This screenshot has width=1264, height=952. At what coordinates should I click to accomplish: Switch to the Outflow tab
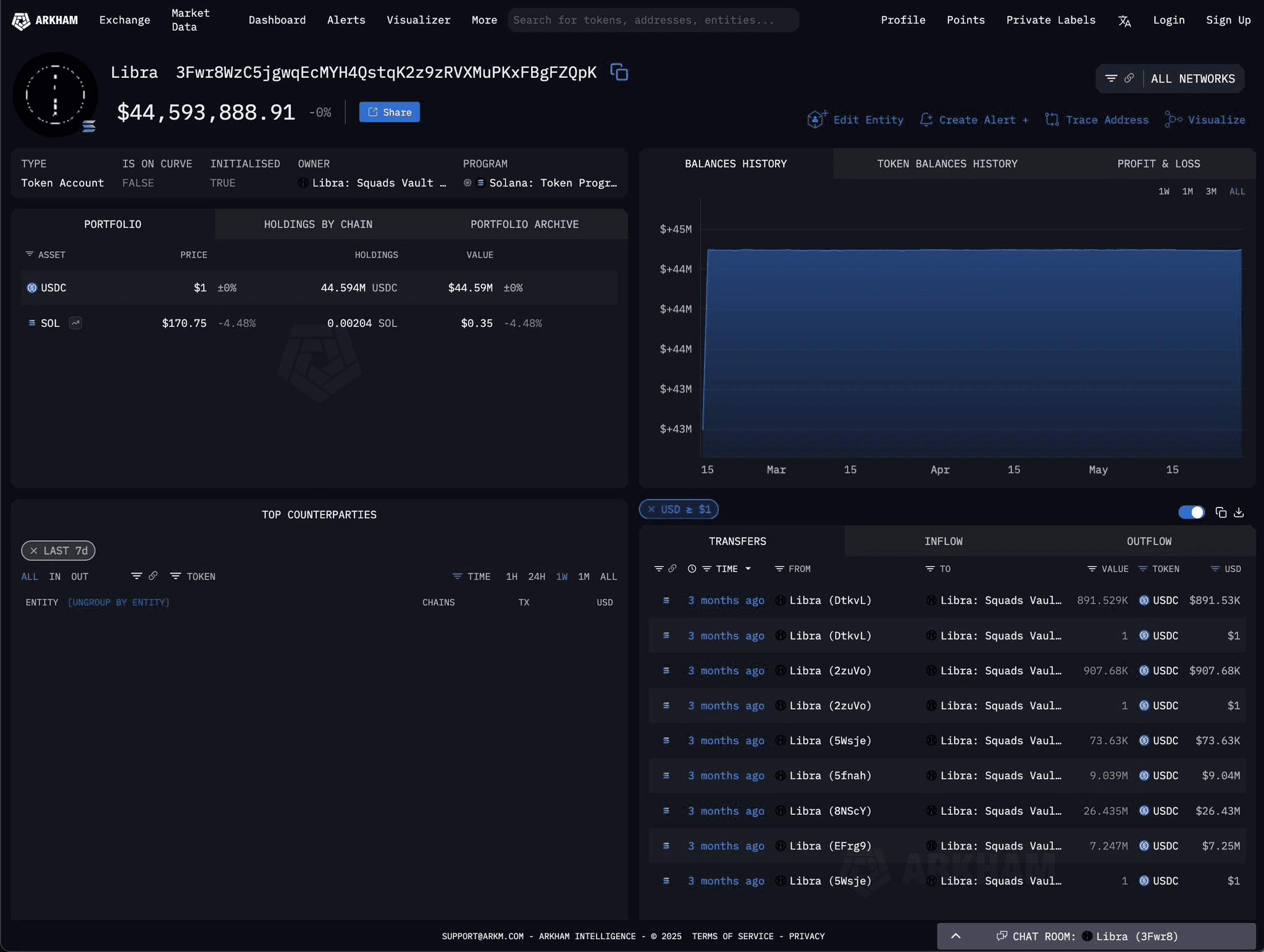click(x=1149, y=541)
